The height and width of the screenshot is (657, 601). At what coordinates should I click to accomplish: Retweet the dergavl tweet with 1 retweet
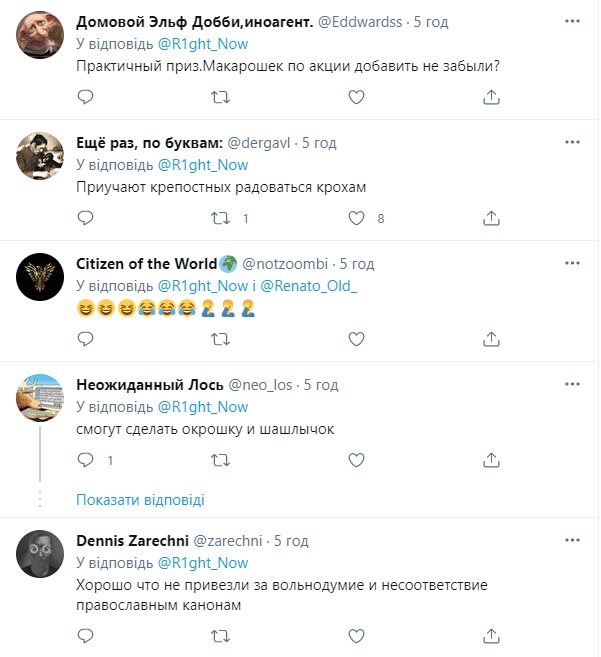pyautogui.click(x=221, y=217)
